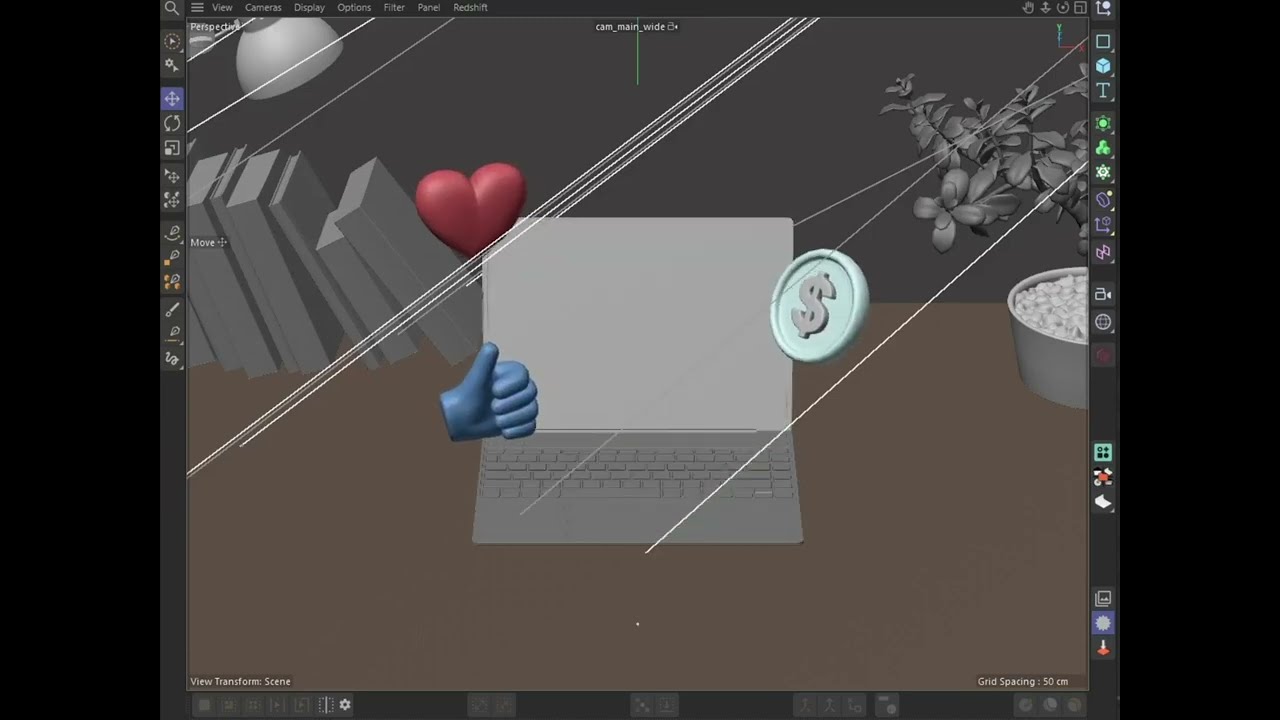Select the Place tool icon
Image resolution: width=1280 pixels, height=720 pixels.
172,177
